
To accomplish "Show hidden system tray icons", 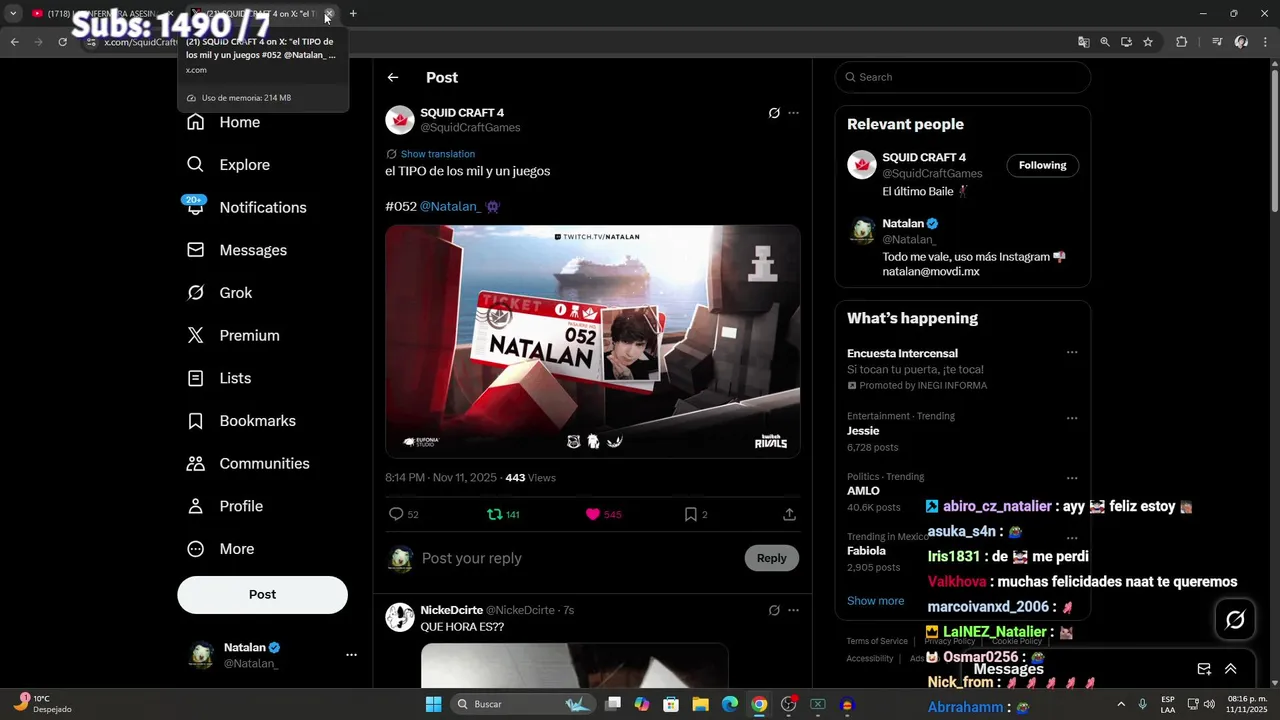I will pyautogui.click(x=1121, y=704).
